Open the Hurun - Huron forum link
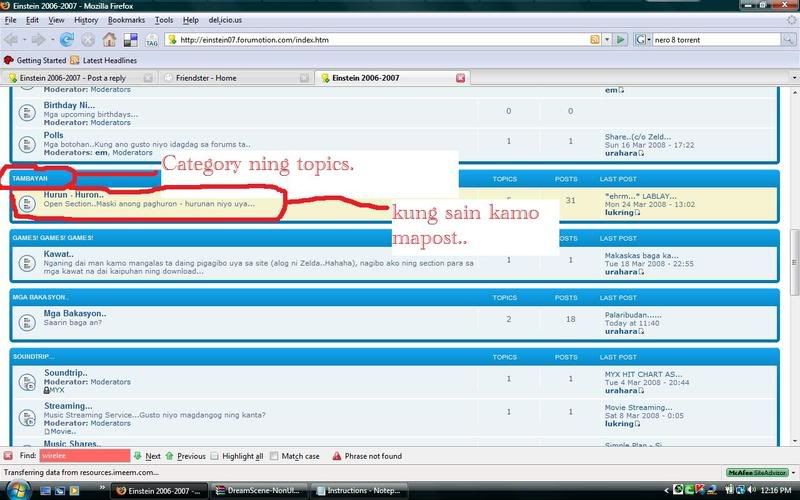800x500 pixels. [73, 194]
